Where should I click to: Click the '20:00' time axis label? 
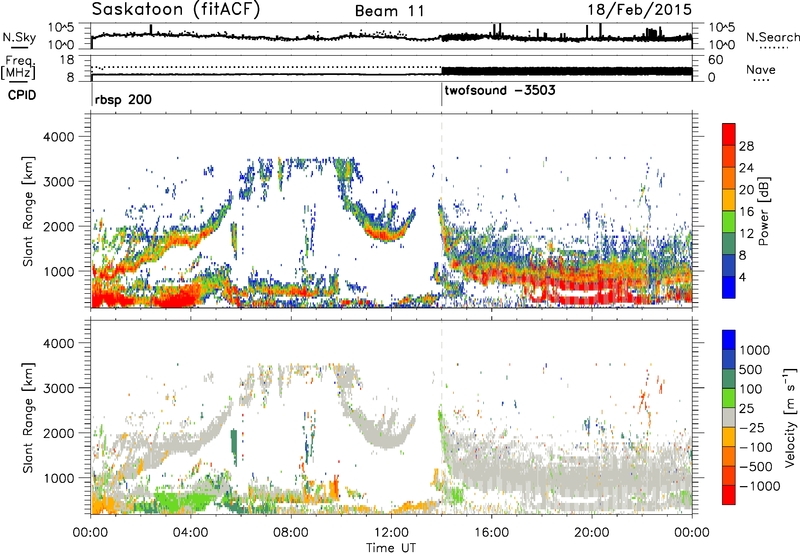(x=592, y=533)
